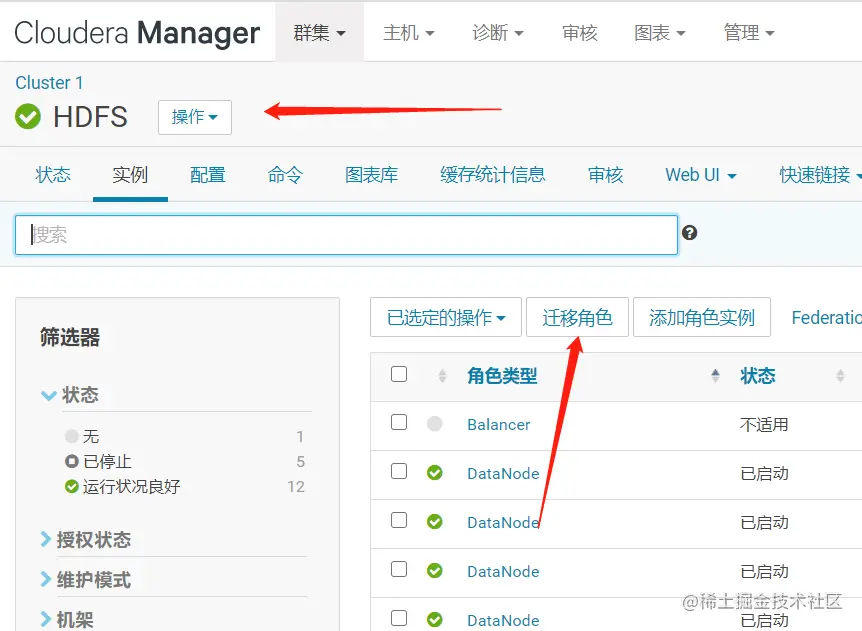This screenshot has width=862, height=631.
Task: Open the Web UI dropdown
Action: [x=700, y=175]
